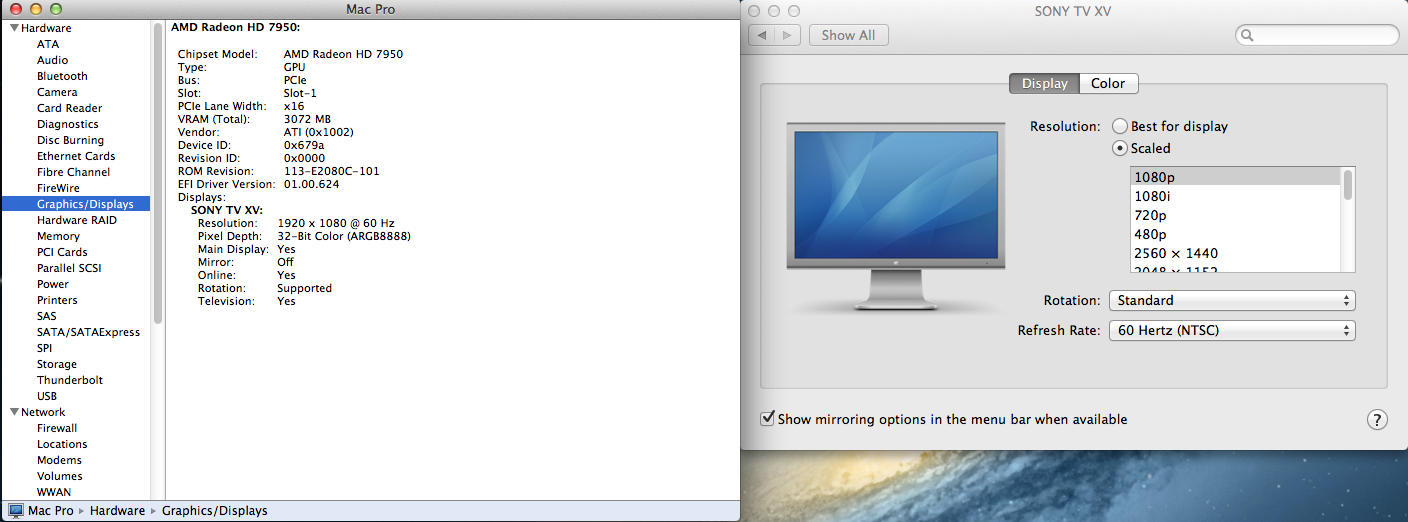The image size is (1408, 522).
Task: Select Fibre Channel in the sidebar
Action: 73,172
